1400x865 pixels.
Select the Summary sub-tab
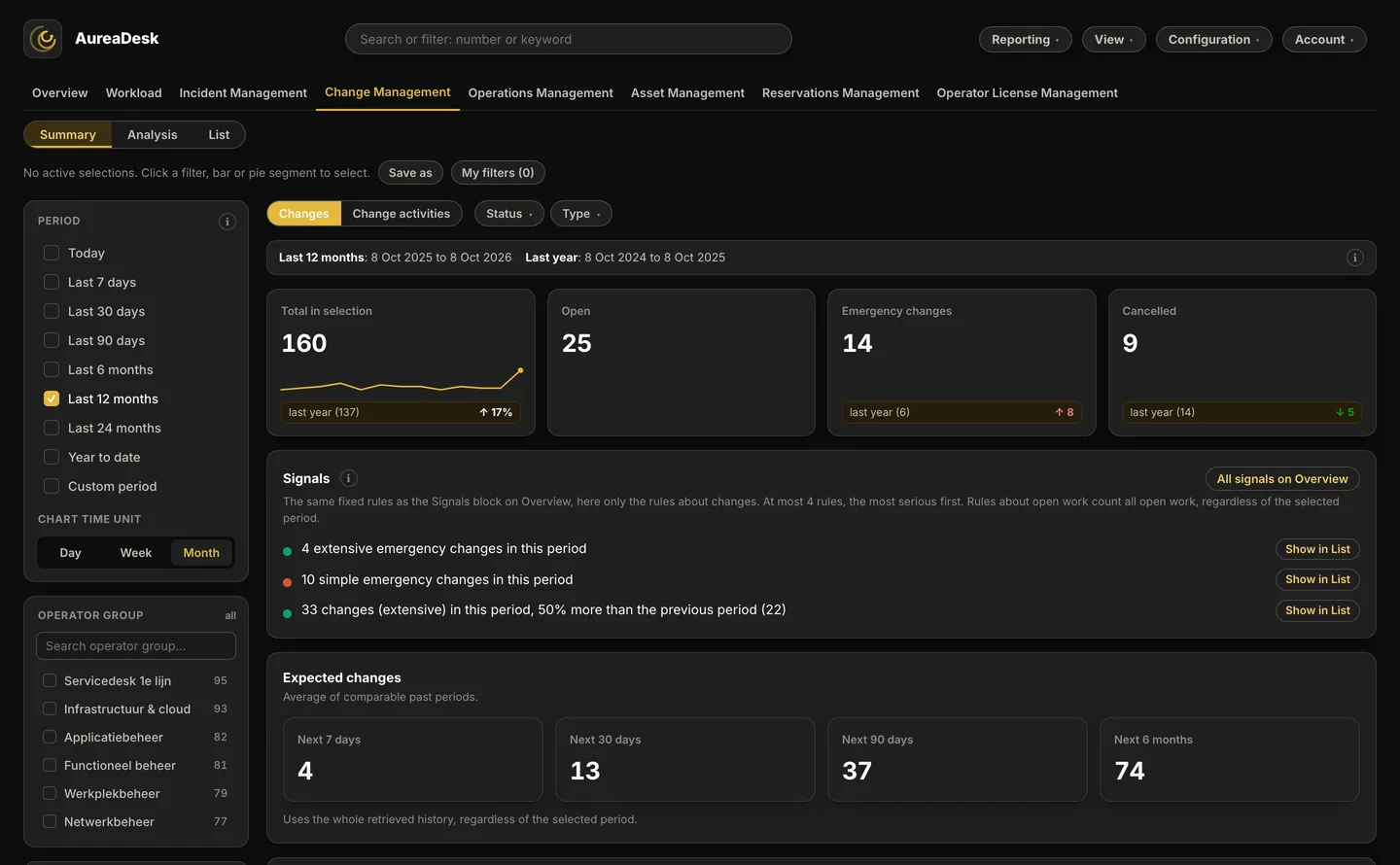click(68, 135)
